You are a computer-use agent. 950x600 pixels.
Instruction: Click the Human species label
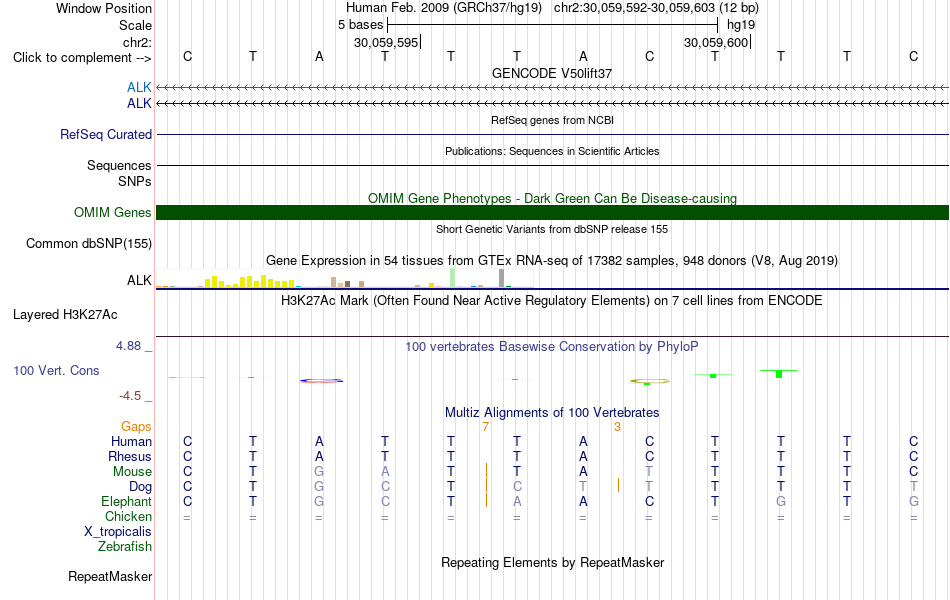coord(131,442)
